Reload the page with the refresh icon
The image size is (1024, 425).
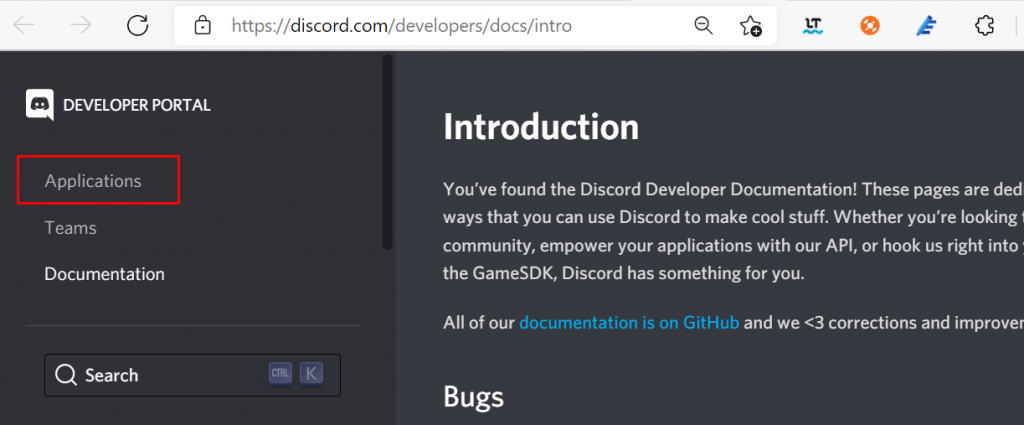point(138,25)
